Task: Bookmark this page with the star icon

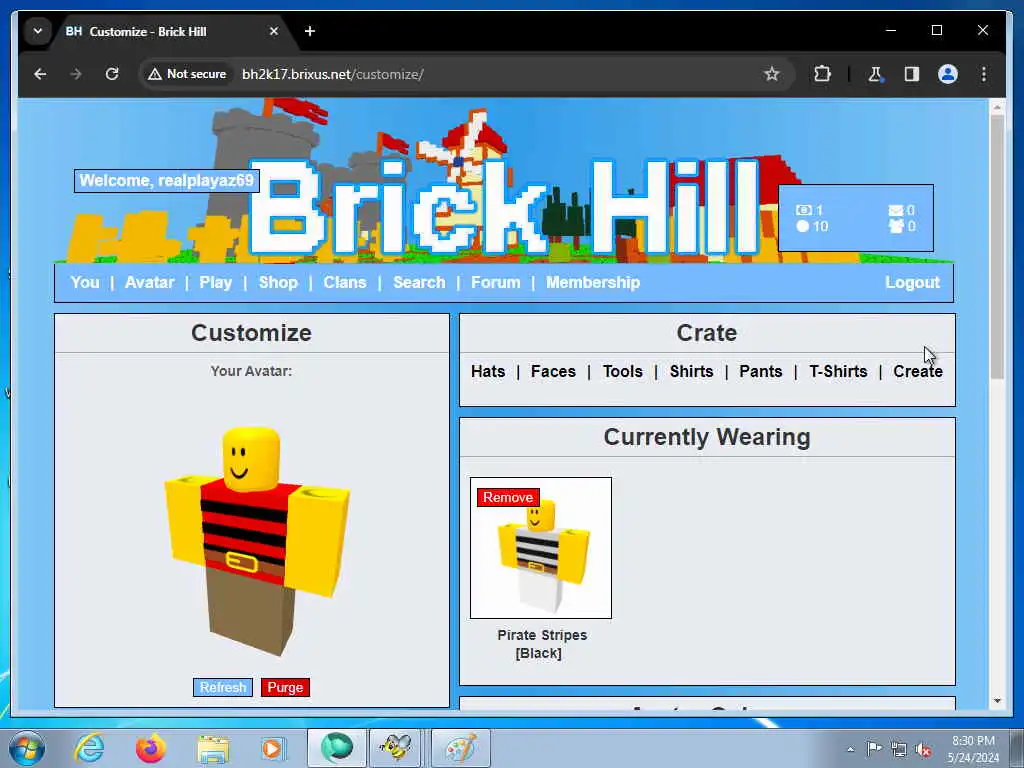Action: click(x=772, y=74)
